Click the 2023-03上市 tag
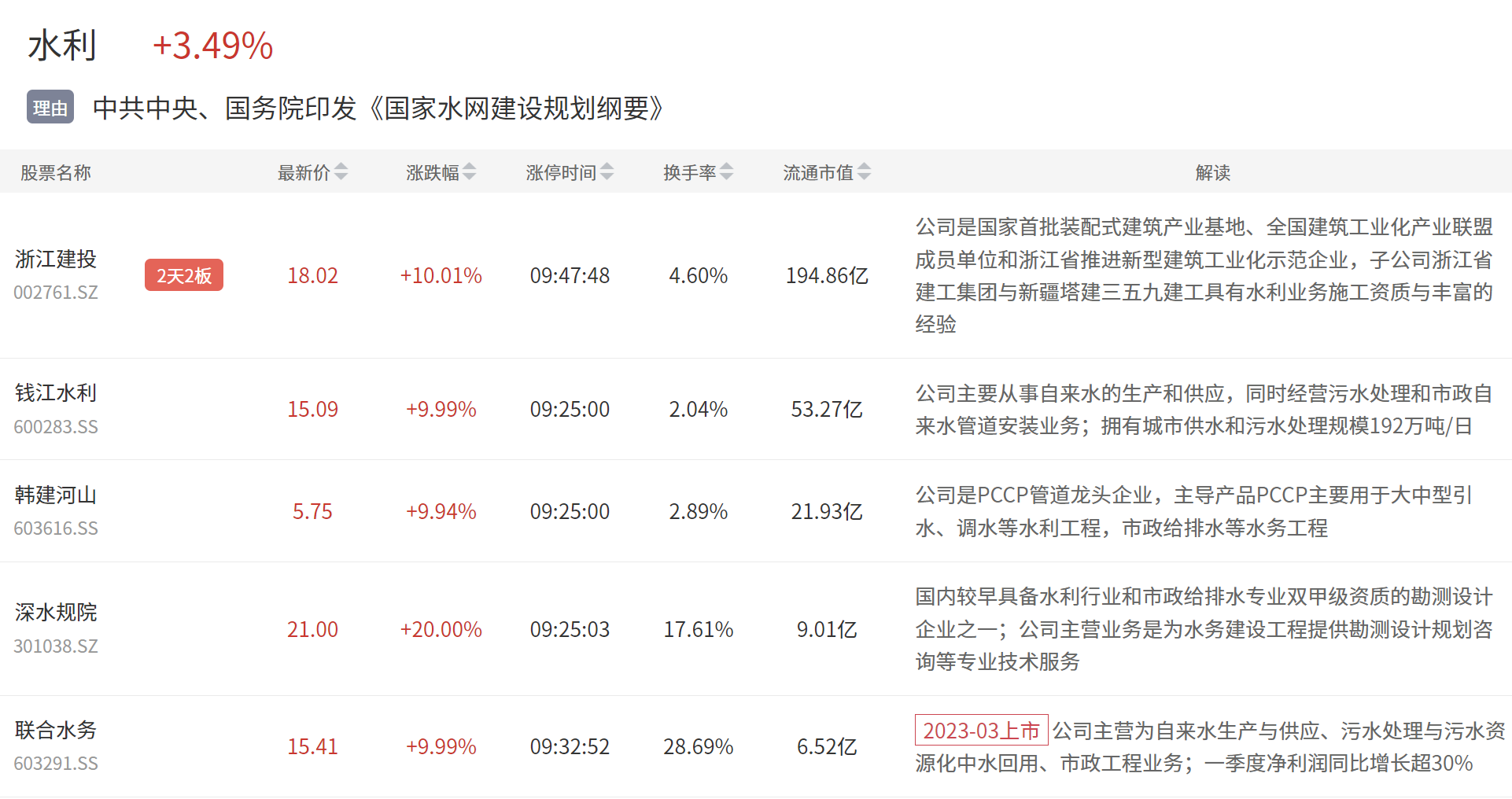This screenshot has height=799, width=1512. (981, 730)
